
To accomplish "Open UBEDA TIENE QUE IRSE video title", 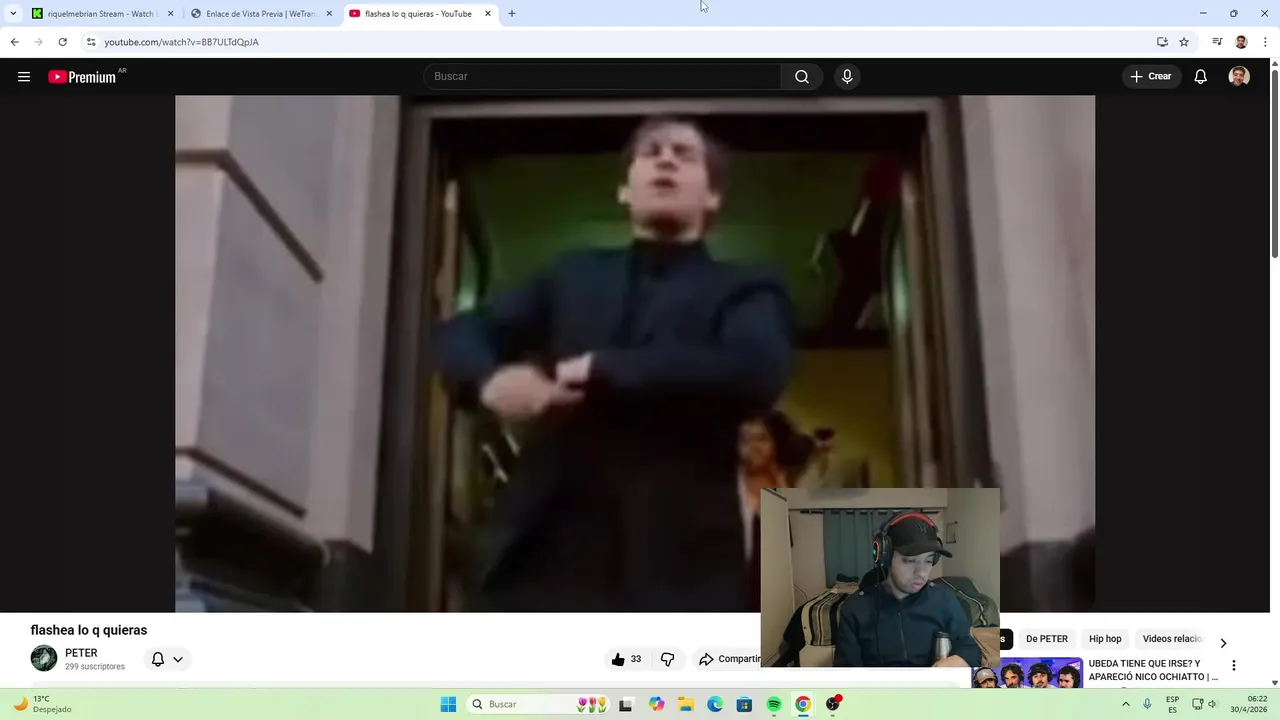I will (x=1153, y=670).
